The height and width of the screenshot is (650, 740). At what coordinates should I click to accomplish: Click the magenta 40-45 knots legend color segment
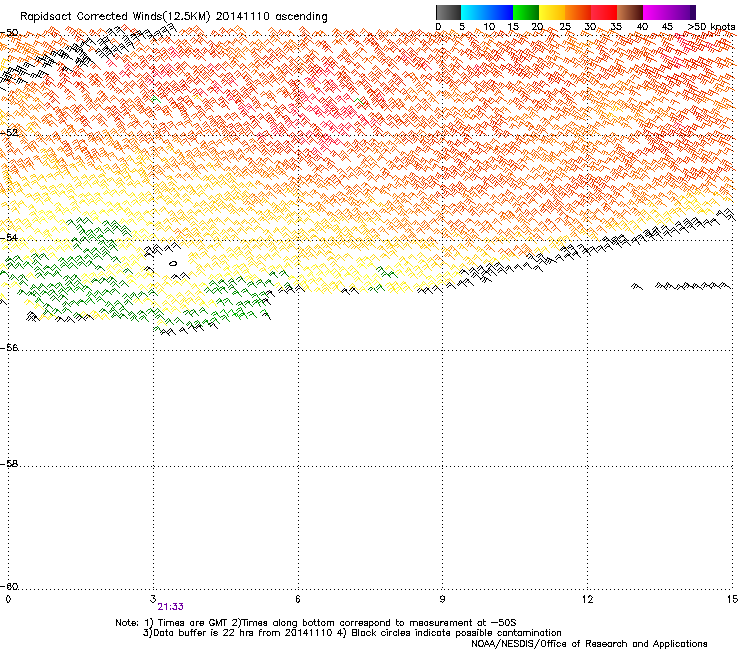coord(656,12)
